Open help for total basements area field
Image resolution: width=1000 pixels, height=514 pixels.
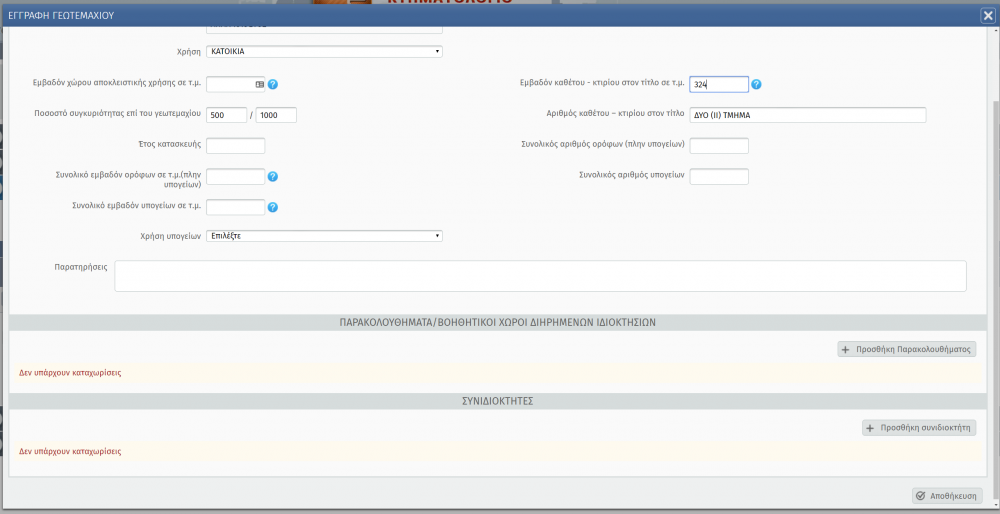click(x=272, y=208)
